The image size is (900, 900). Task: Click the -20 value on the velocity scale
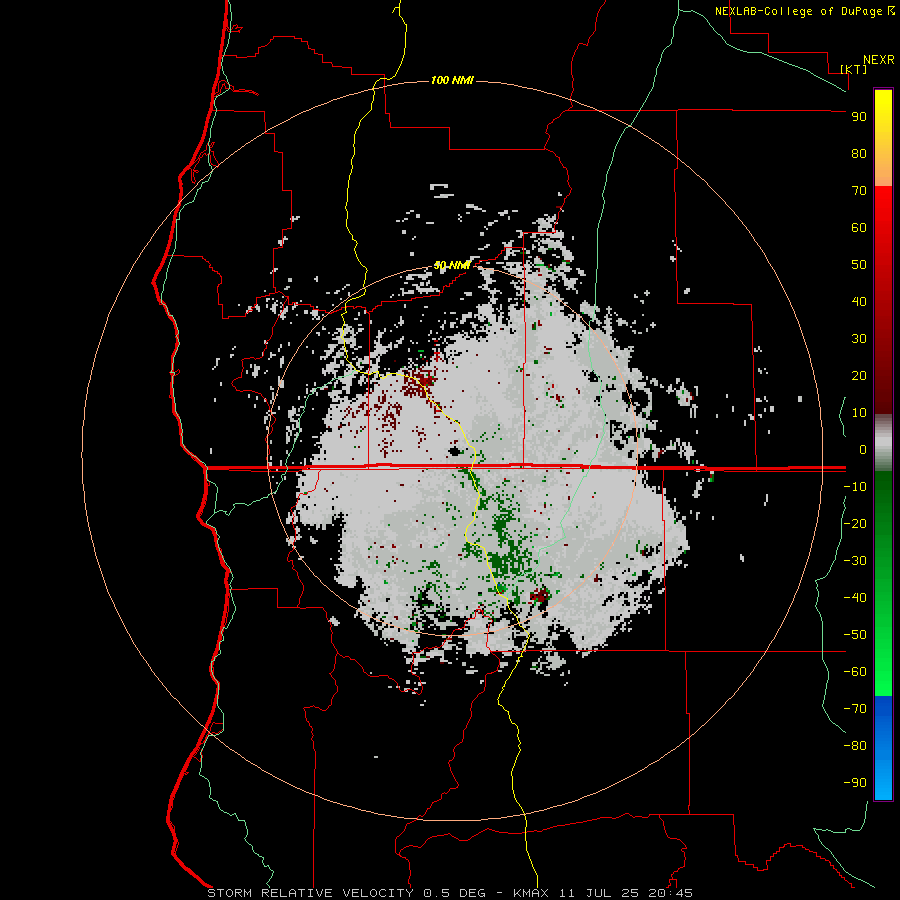855,523
